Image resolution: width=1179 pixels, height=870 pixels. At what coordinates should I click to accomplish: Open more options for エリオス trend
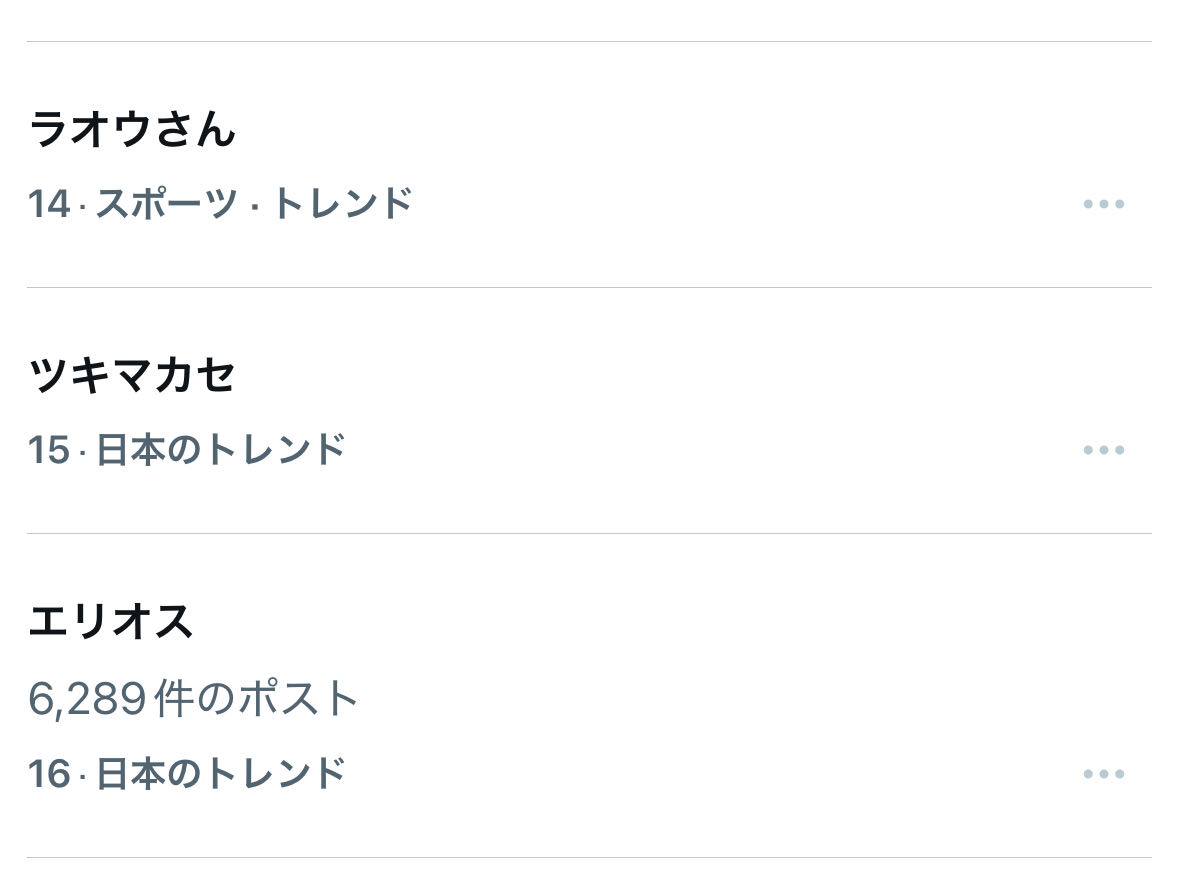tap(1103, 775)
